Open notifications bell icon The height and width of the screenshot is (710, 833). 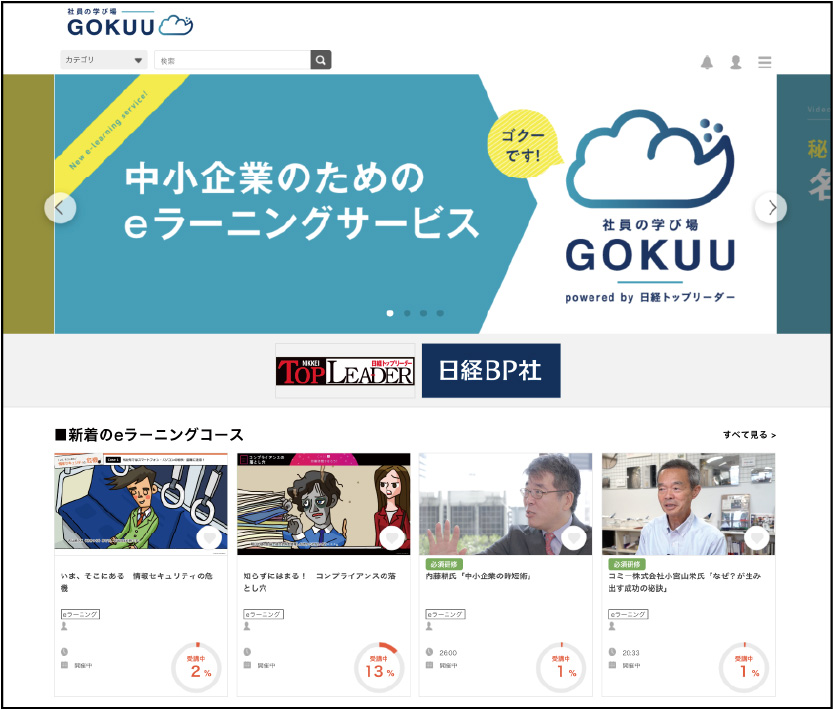tap(707, 62)
